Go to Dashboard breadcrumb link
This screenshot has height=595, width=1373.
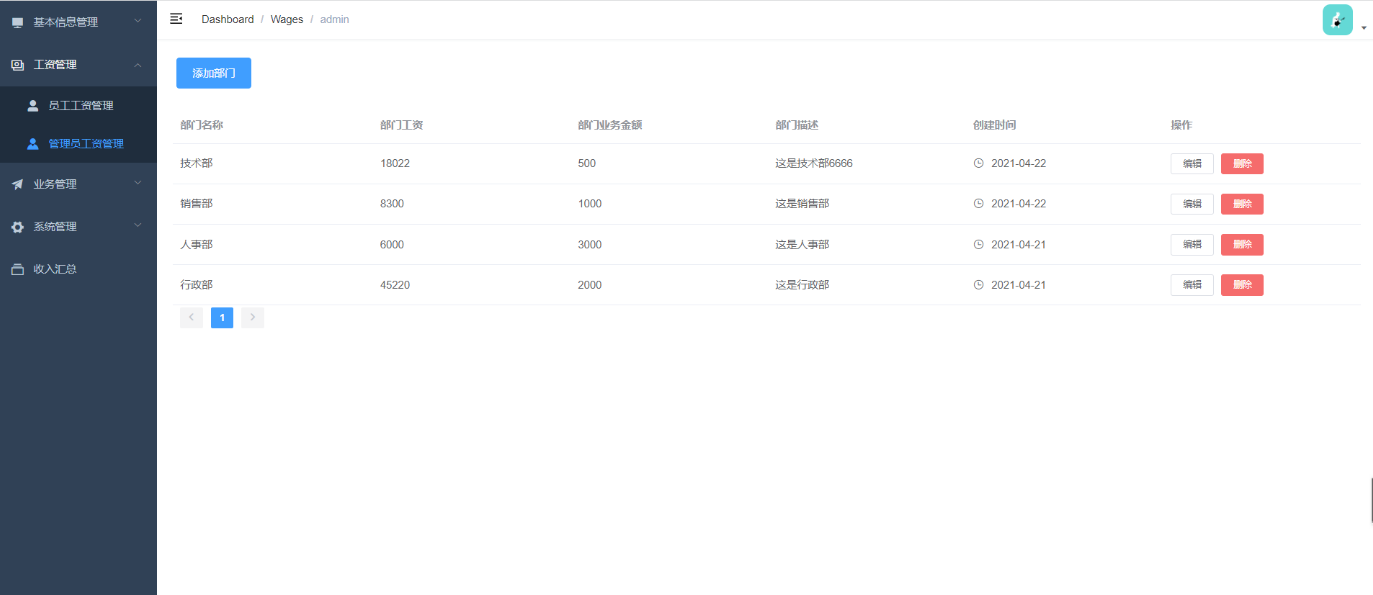[x=228, y=19]
